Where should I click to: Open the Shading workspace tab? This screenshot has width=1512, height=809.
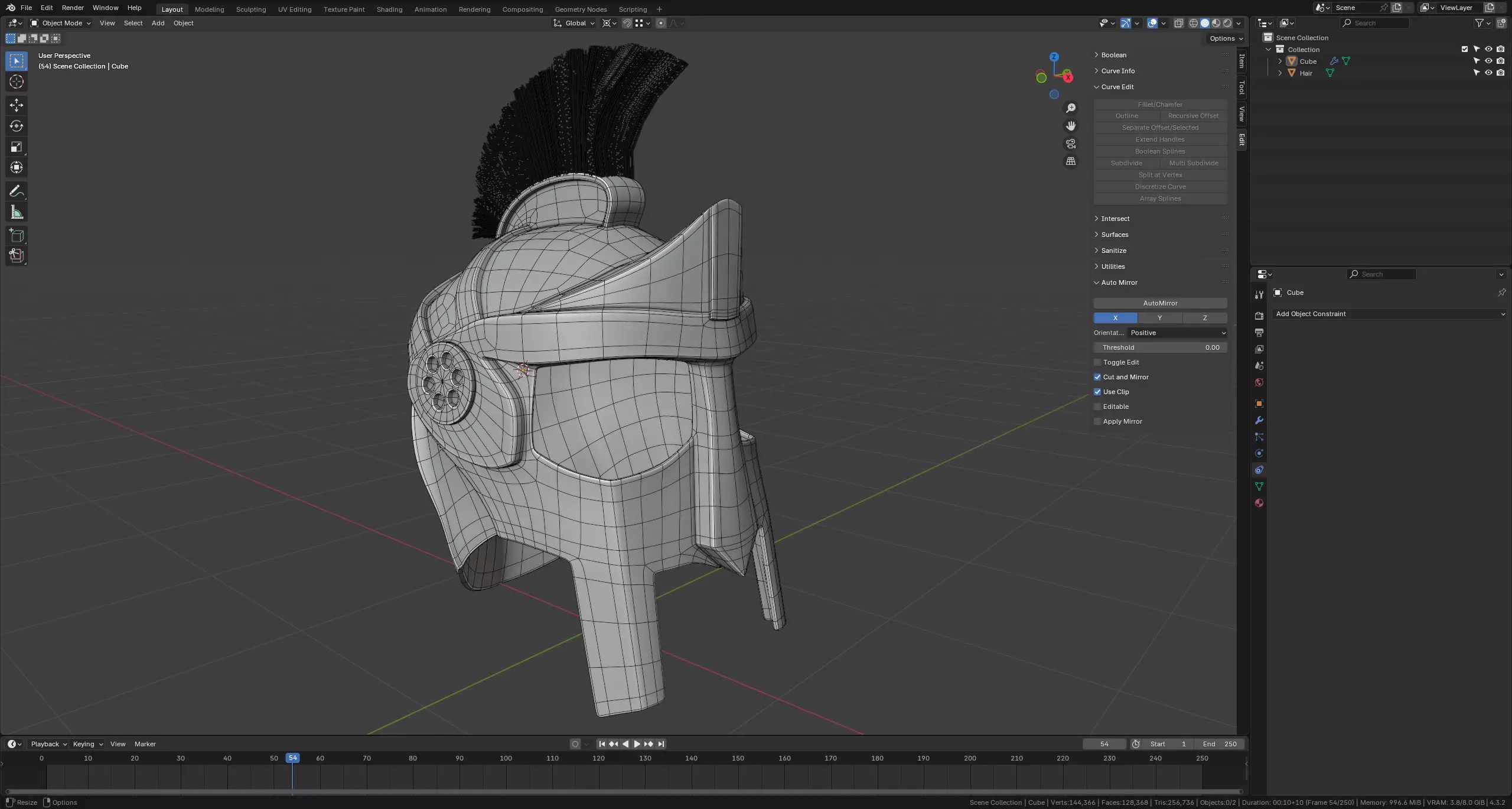tap(389, 9)
